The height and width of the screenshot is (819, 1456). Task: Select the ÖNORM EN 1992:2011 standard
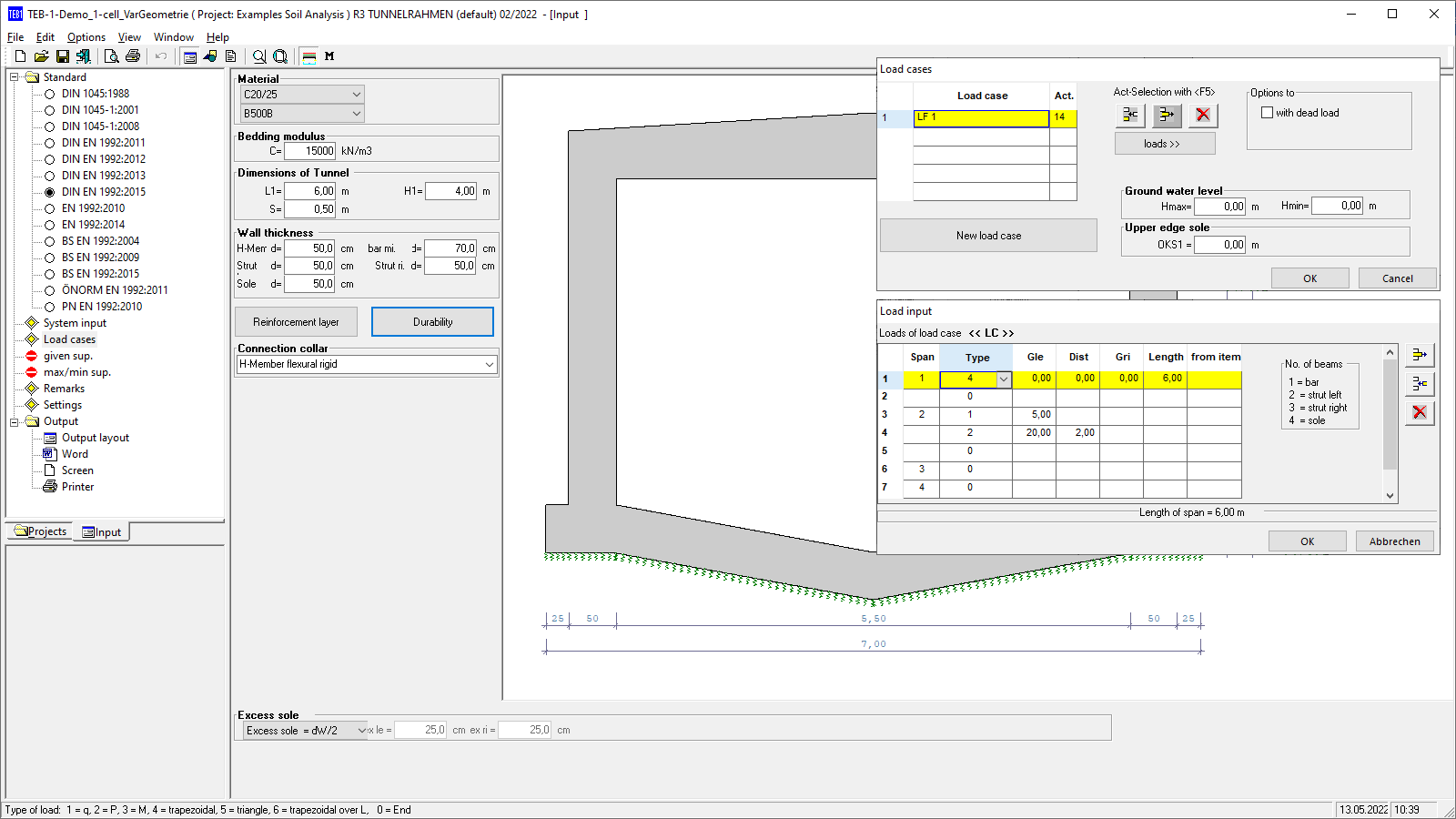coord(115,290)
